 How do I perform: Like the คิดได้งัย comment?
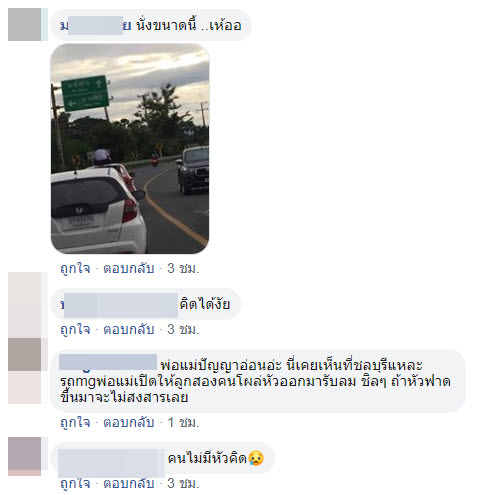click(x=75, y=329)
